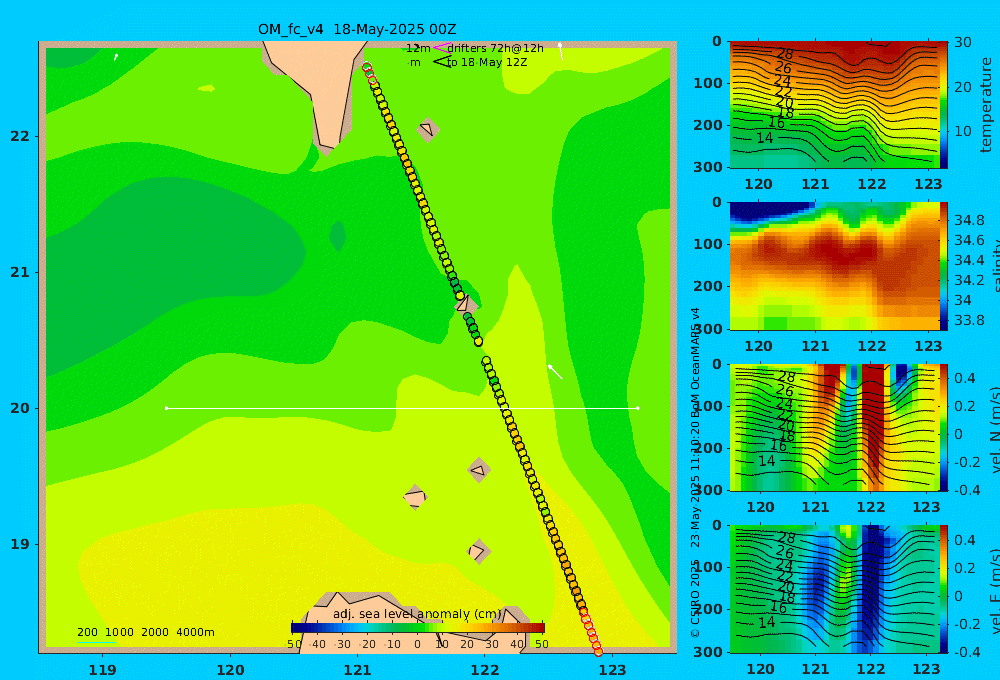Click the '200 1000 2000 4000m' depth legend
Screen dimensions: 1000x680
click(x=146, y=632)
